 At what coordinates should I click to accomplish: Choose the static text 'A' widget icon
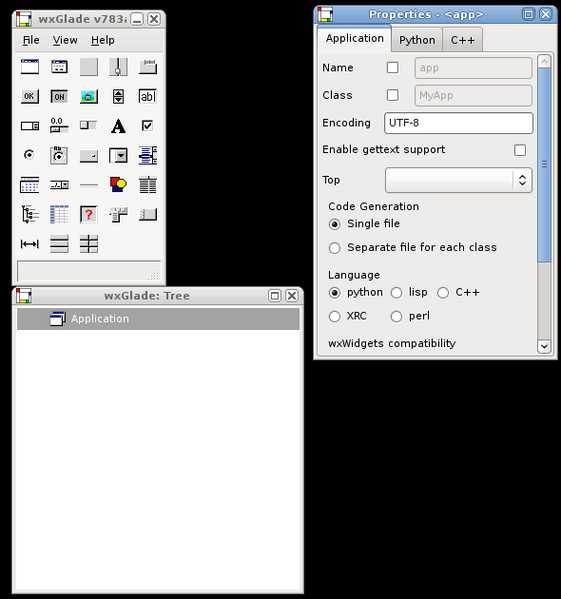coord(118,126)
